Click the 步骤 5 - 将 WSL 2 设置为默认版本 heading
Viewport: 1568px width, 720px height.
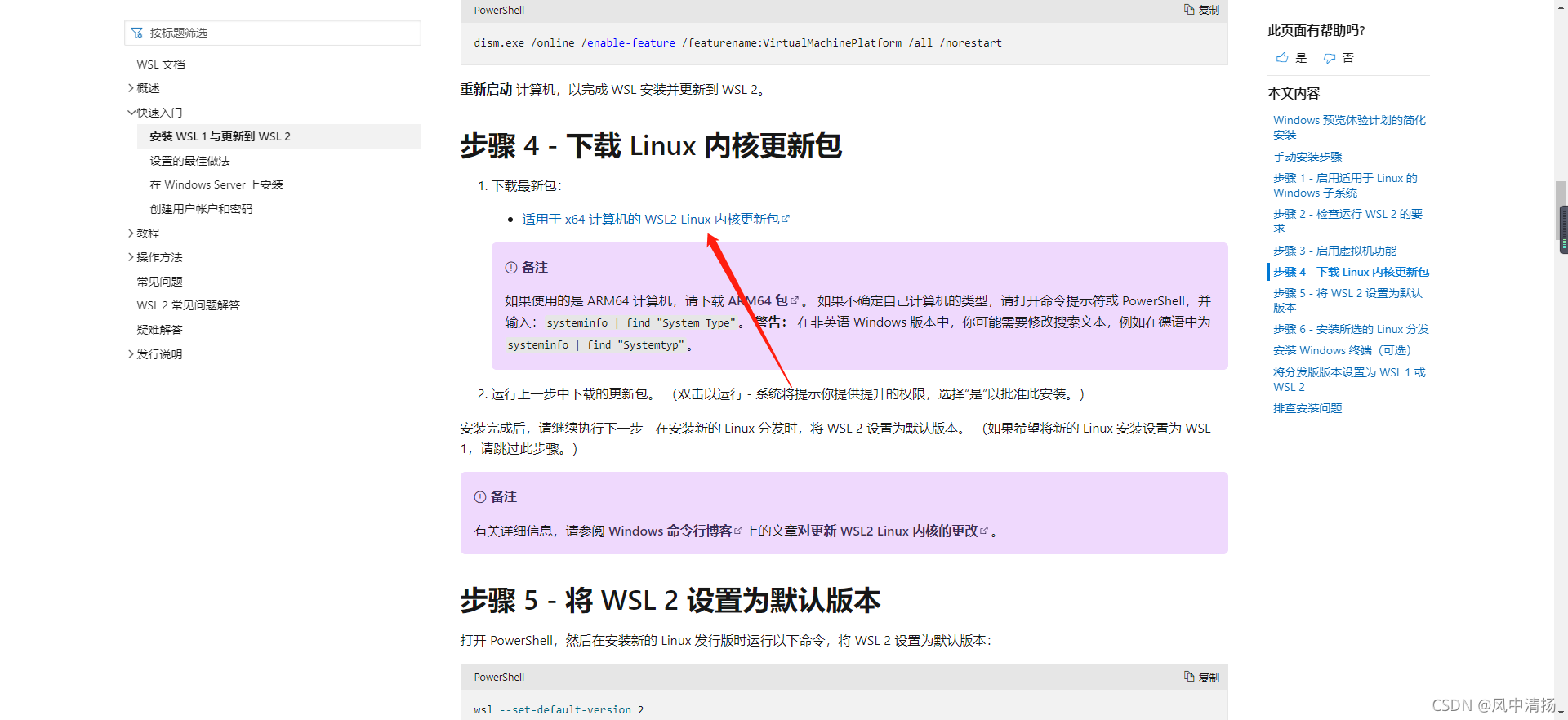coord(670,601)
